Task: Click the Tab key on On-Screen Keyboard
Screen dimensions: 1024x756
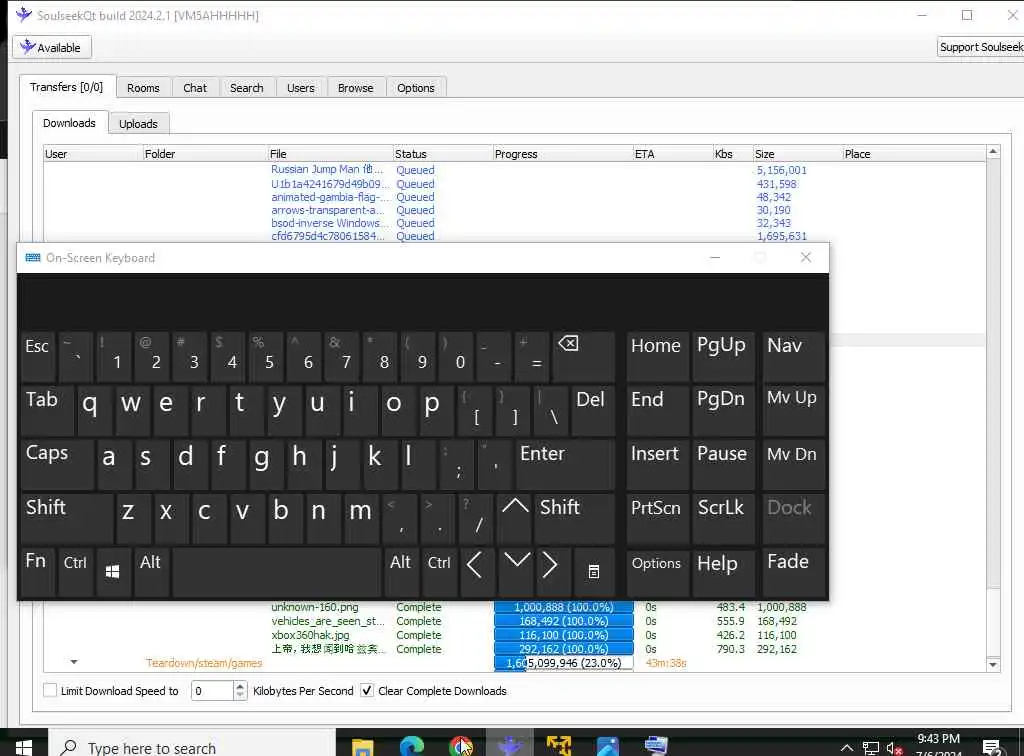Action: coord(48,411)
